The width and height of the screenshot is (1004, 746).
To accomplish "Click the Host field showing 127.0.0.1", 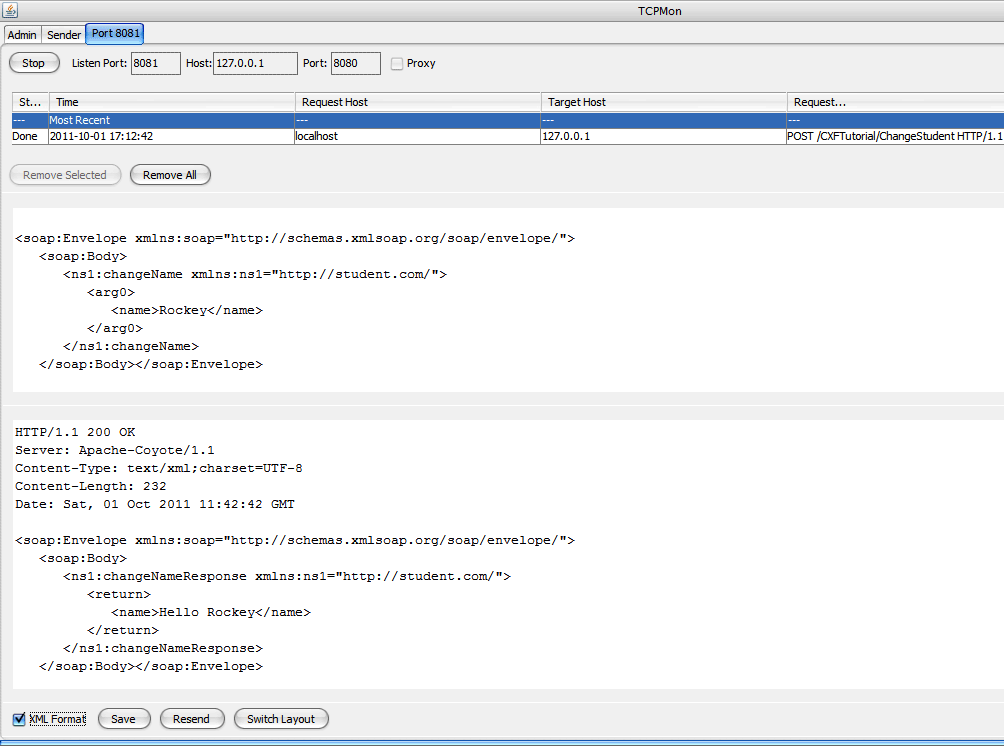I will (x=255, y=64).
